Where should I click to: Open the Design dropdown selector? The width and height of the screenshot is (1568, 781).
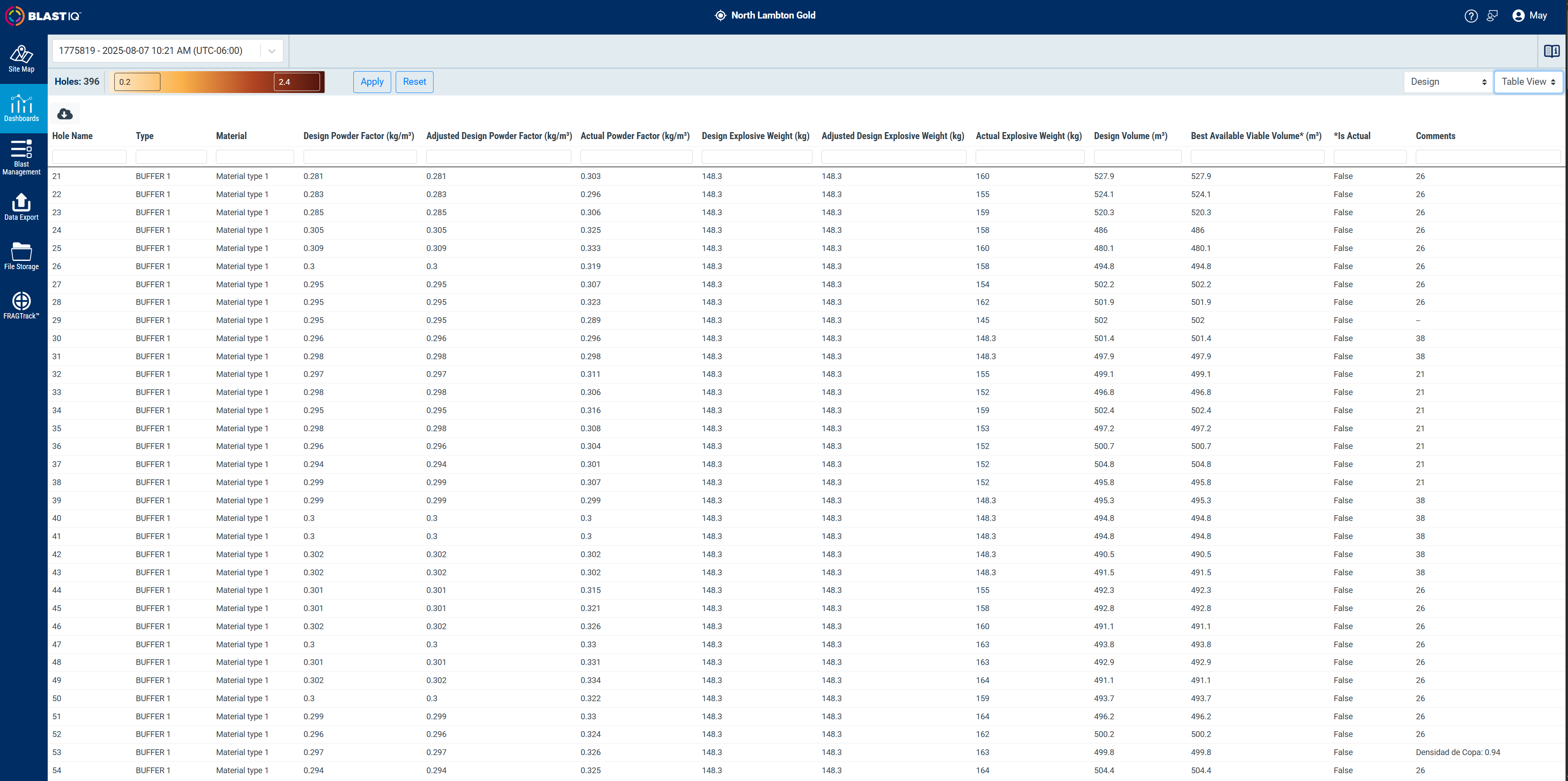[1447, 81]
